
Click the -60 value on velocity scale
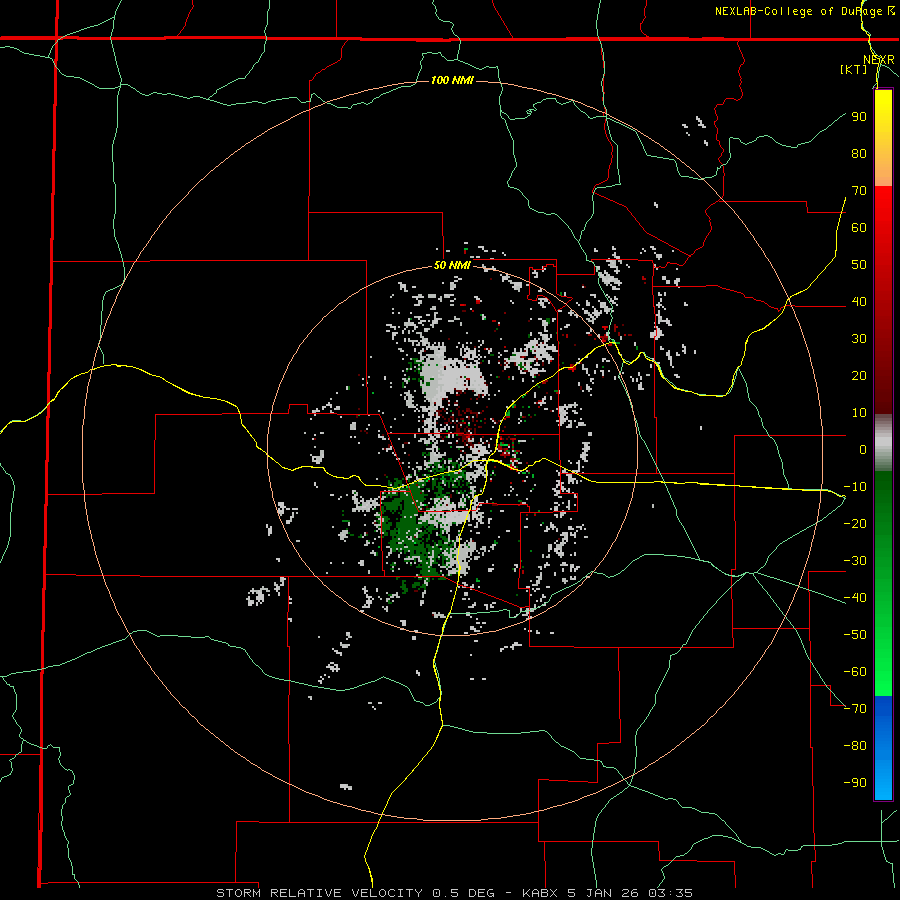coord(855,672)
